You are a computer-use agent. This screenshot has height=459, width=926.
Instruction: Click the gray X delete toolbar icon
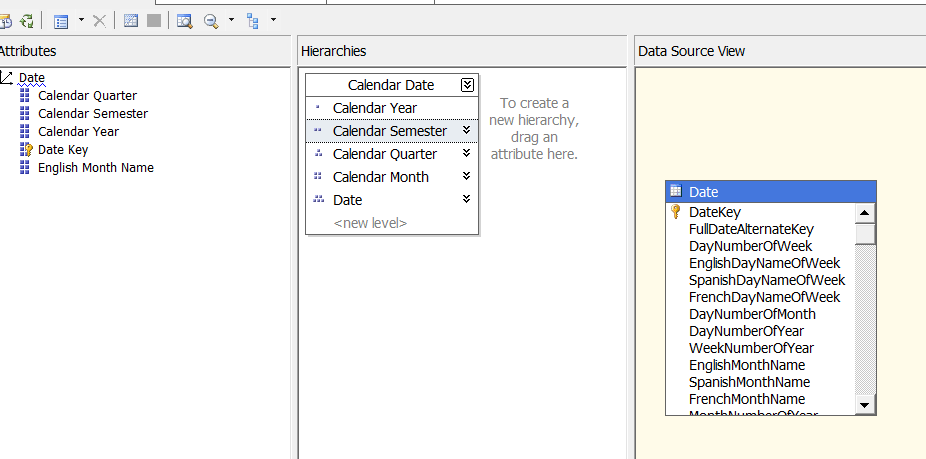(99, 21)
